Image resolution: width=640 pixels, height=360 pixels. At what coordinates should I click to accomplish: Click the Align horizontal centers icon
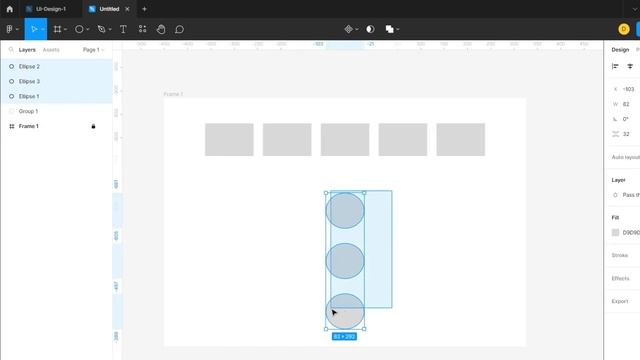(x=630, y=66)
